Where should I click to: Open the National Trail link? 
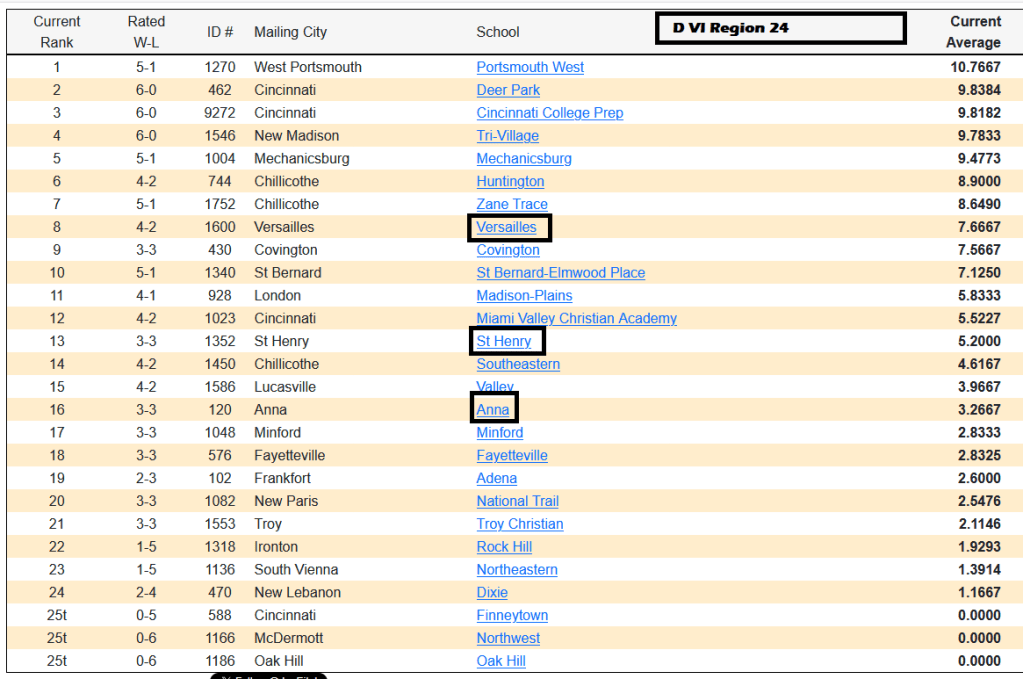[517, 501]
